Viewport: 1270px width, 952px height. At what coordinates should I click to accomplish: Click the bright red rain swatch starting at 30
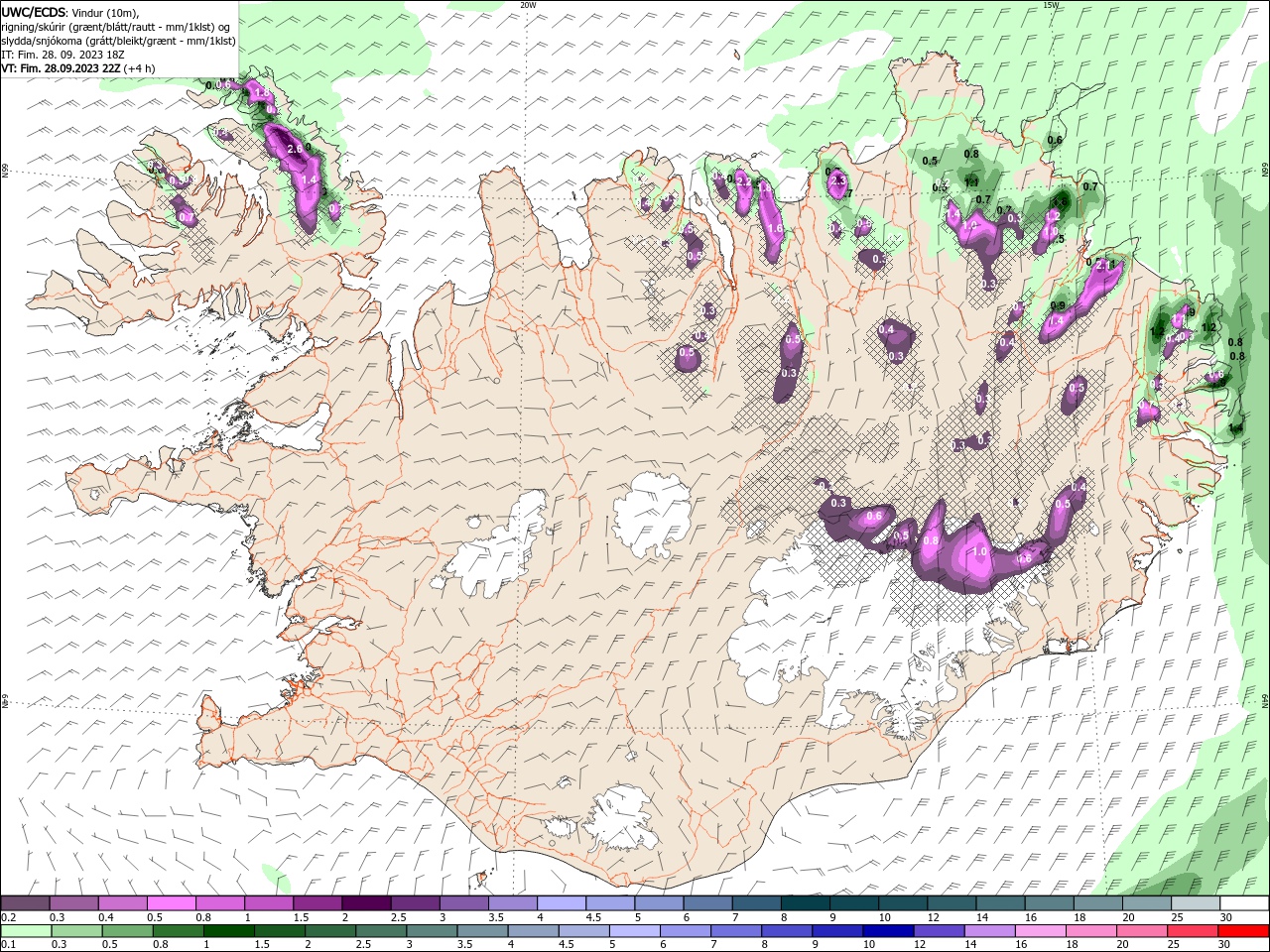[x=1242, y=931]
